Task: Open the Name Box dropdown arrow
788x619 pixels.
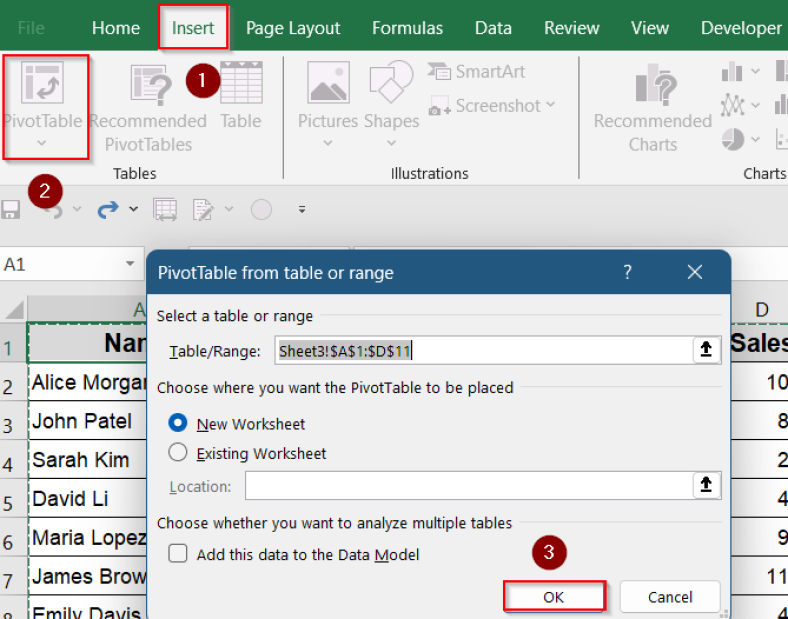Action: [130, 265]
